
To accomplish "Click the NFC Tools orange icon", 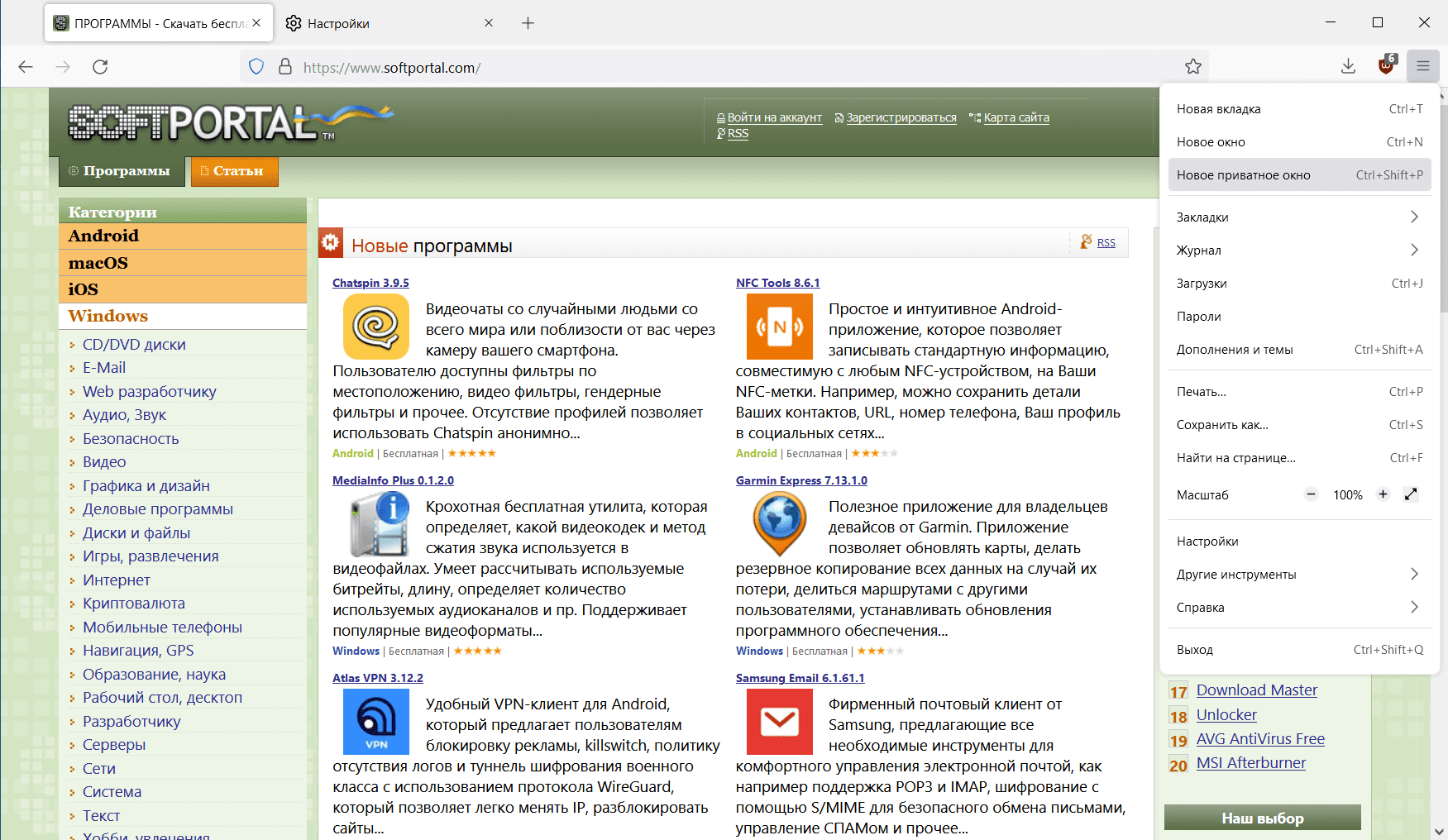I will pos(780,327).
